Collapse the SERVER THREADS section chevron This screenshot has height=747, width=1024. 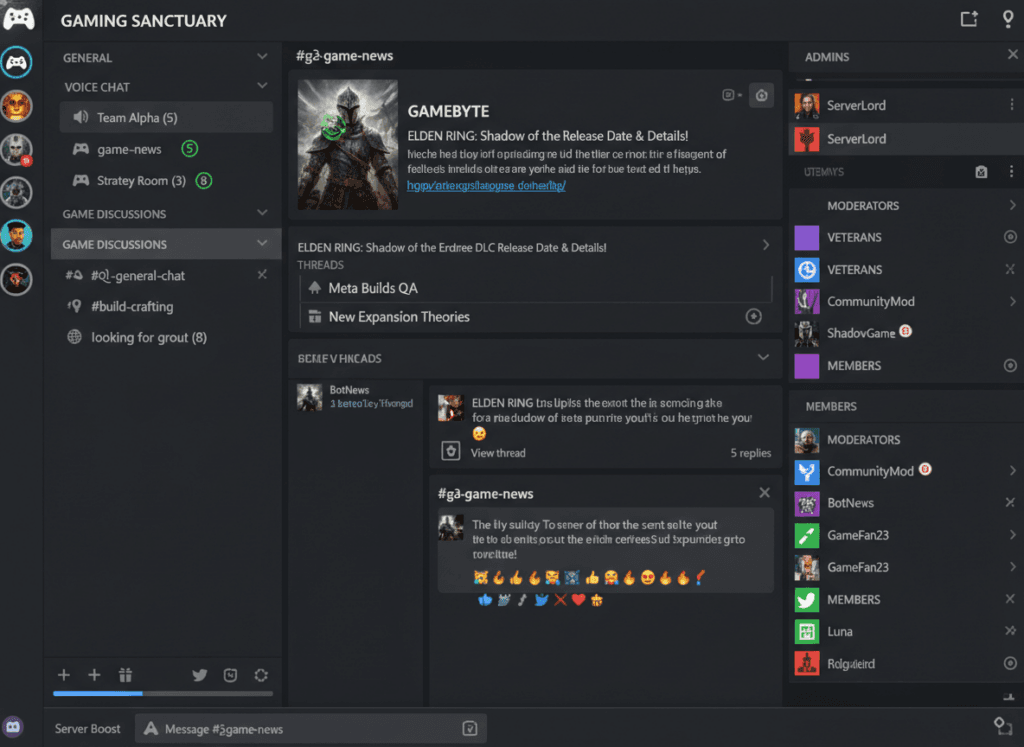[x=764, y=358]
